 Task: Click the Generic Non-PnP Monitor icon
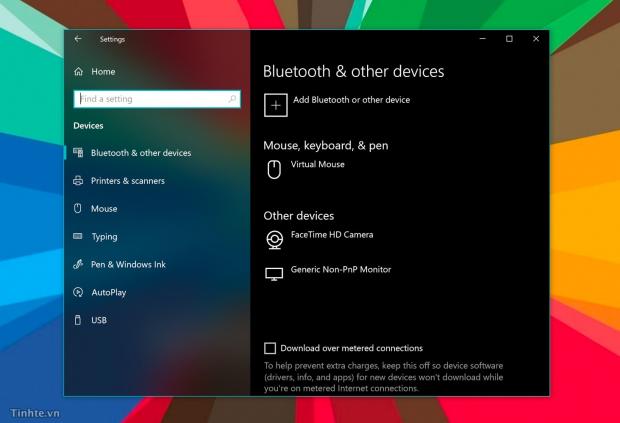[274, 274]
